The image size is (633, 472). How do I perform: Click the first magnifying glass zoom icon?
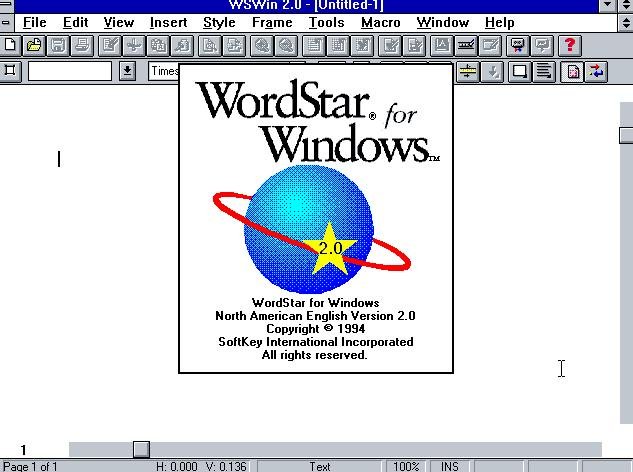262,45
